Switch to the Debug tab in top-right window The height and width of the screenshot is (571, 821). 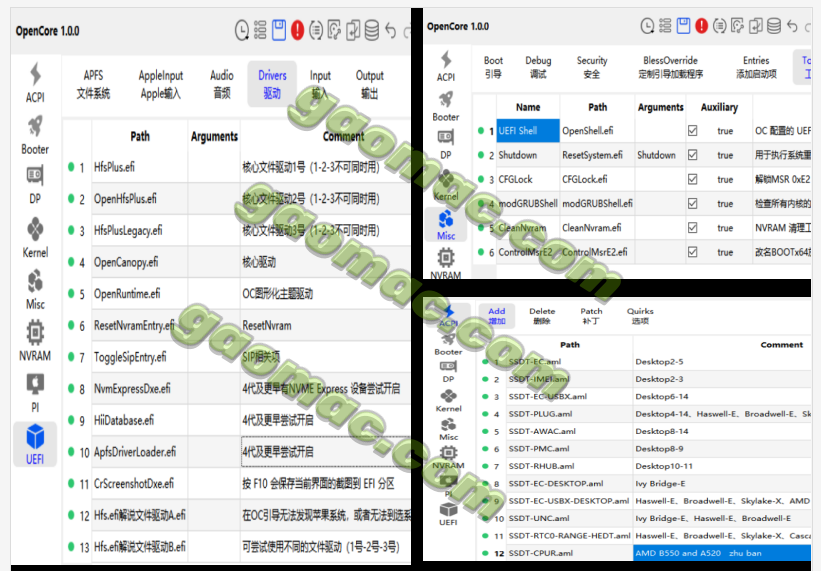coord(538,67)
